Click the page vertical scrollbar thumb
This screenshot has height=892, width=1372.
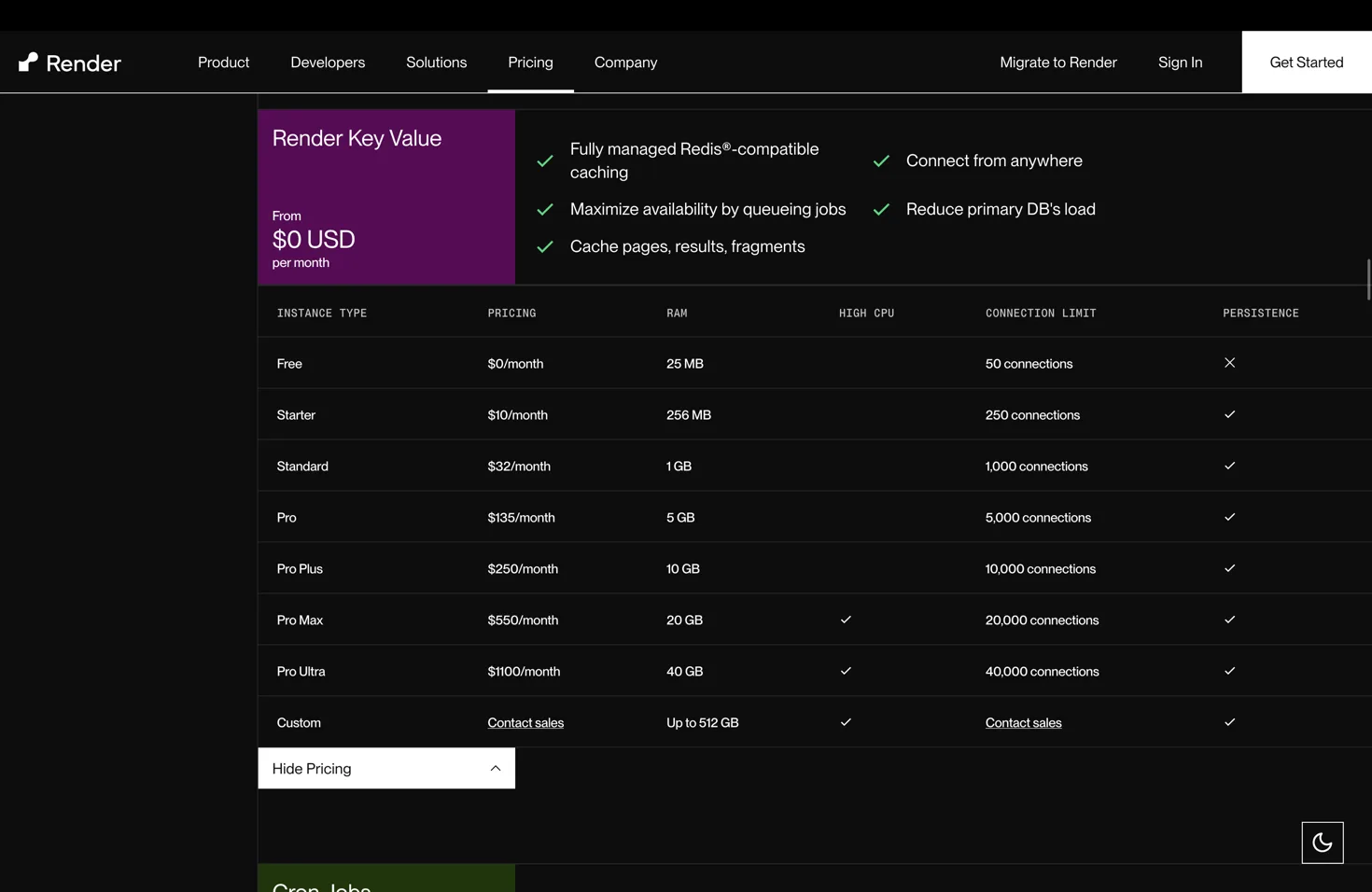pos(1368,280)
